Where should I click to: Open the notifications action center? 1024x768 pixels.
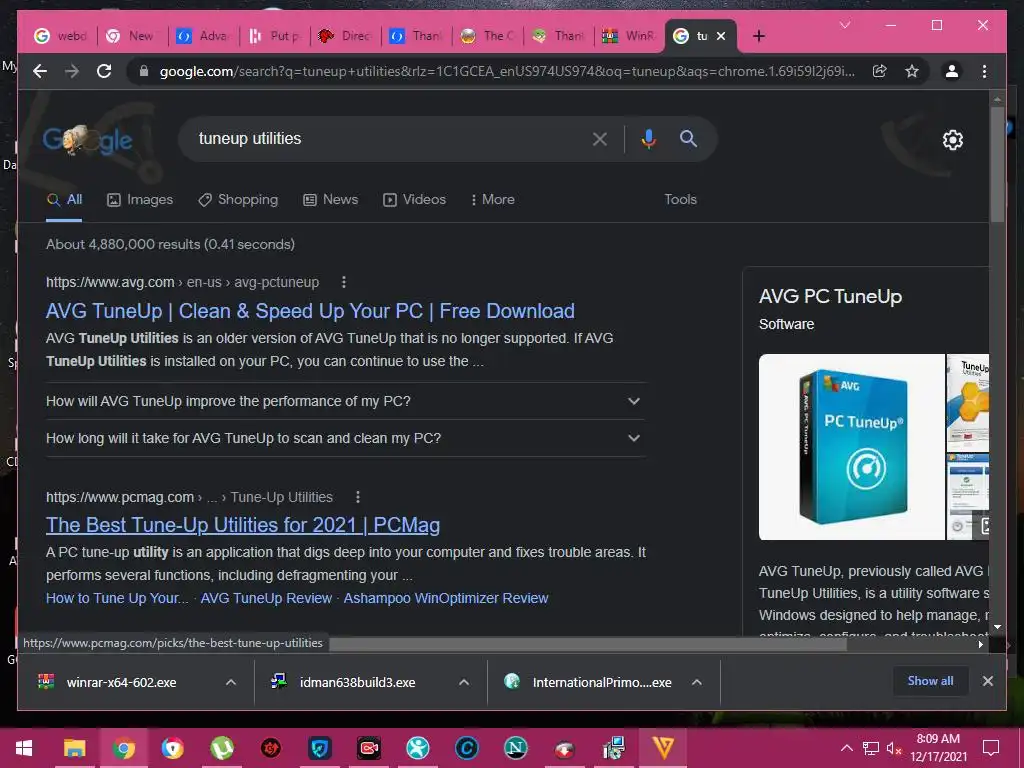[991, 748]
